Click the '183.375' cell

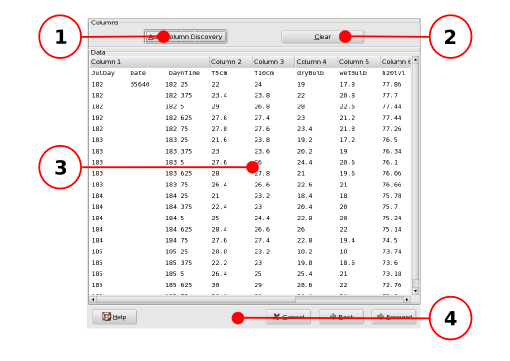[x=179, y=151]
